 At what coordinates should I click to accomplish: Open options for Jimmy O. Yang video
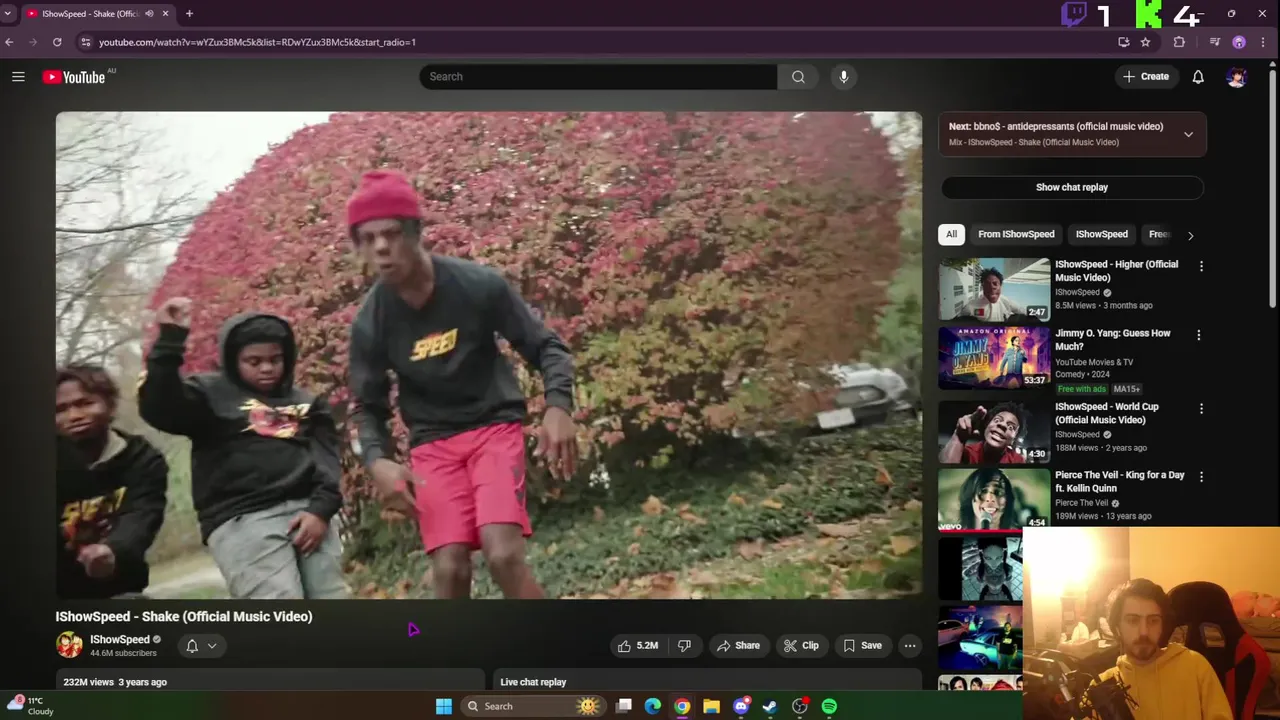coord(1199,335)
